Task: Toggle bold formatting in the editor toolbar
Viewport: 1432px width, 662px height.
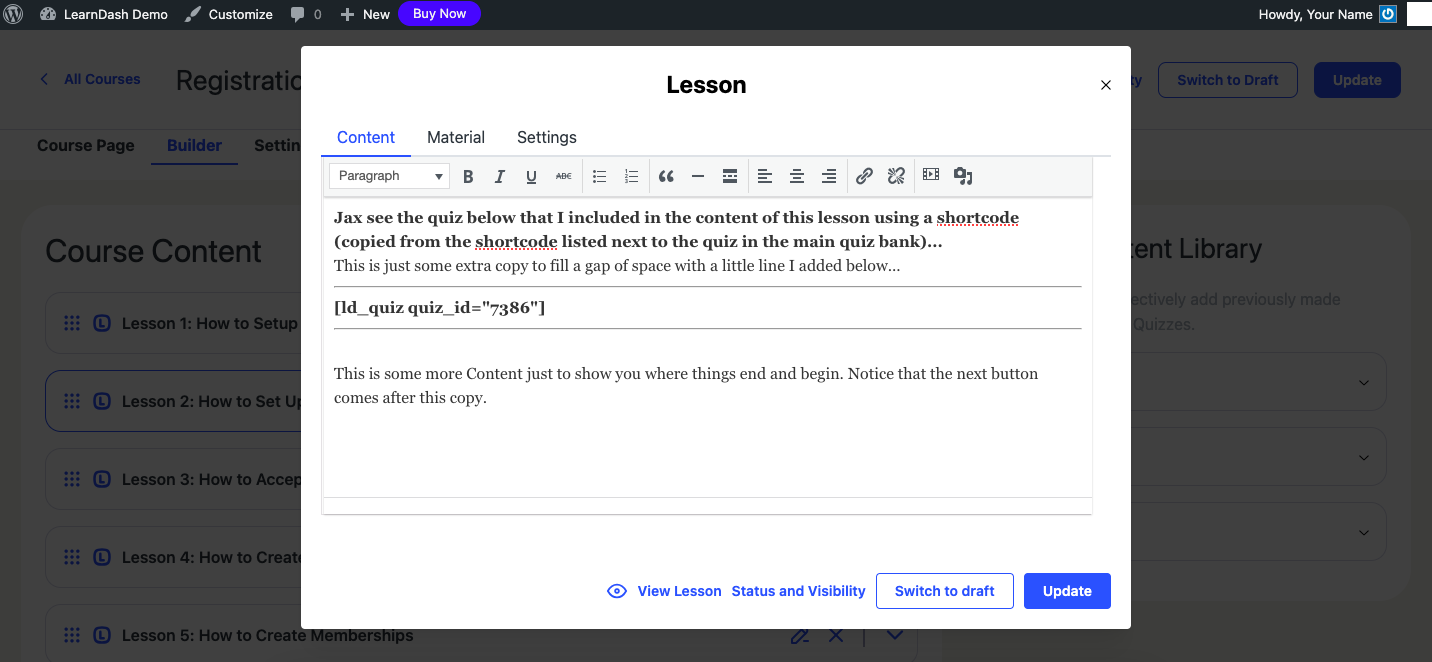Action: point(468,177)
